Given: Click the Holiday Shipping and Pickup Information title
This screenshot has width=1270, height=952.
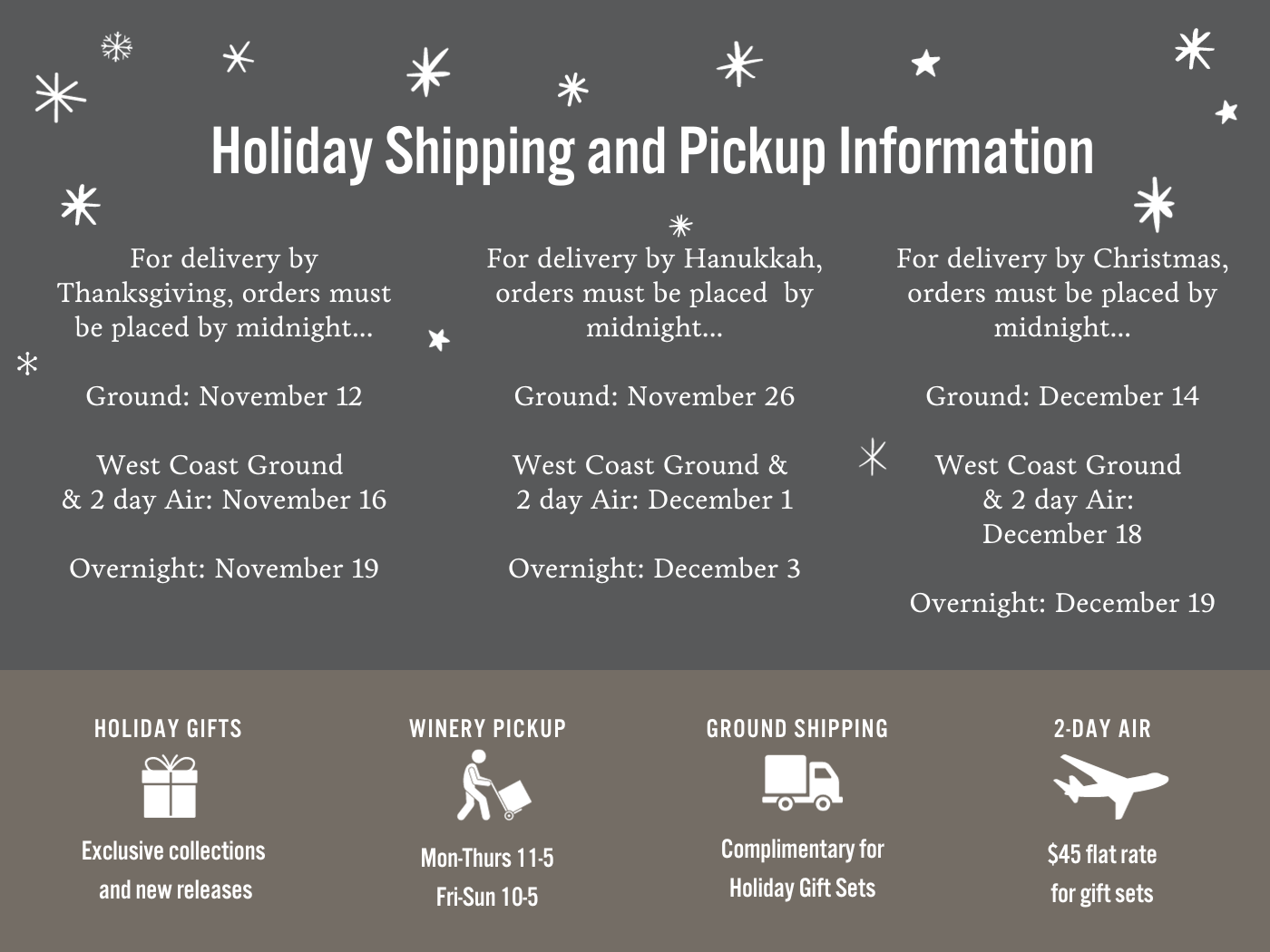Looking at the screenshot, I should (x=652, y=151).
